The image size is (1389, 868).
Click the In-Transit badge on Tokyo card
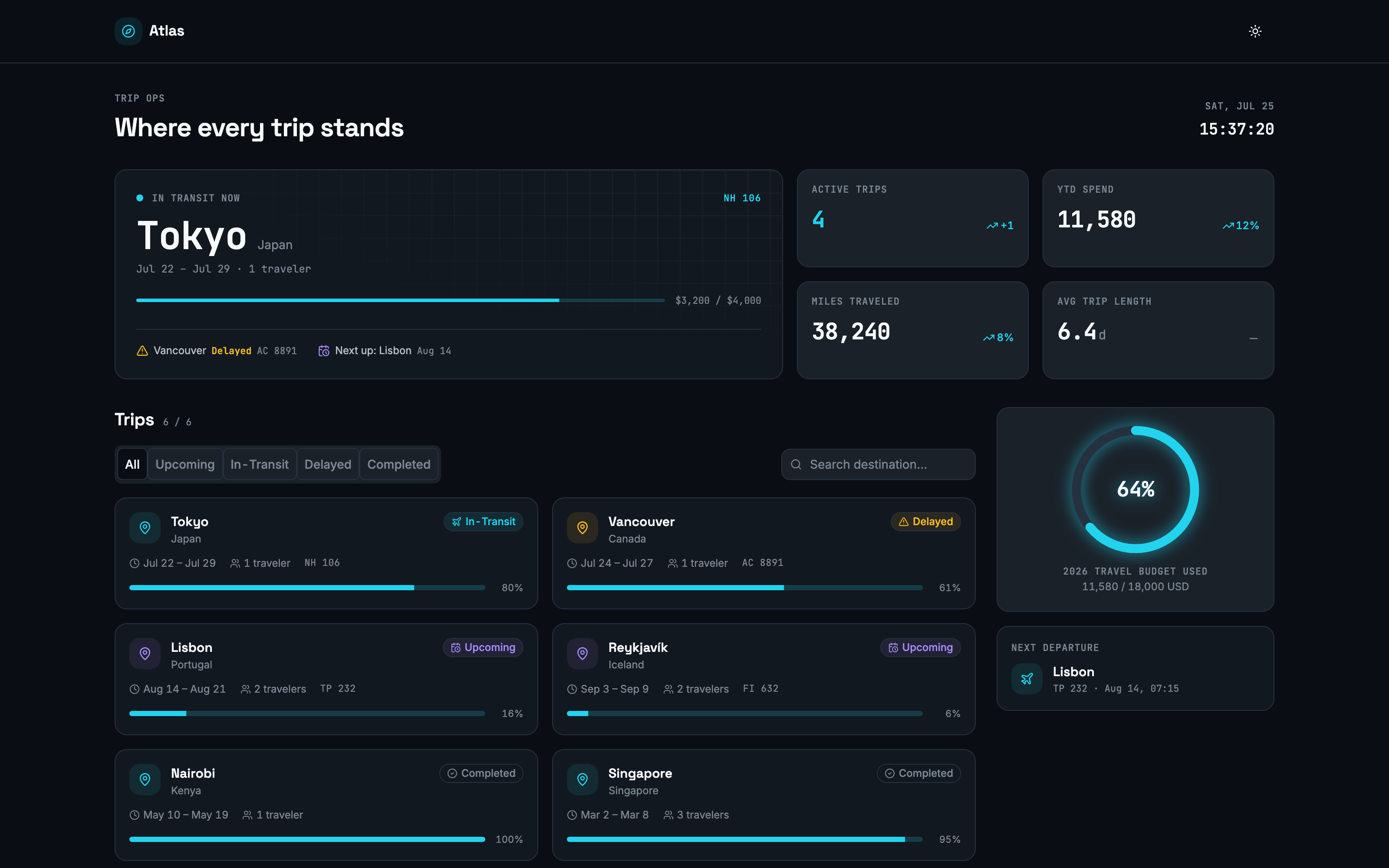tap(483, 521)
